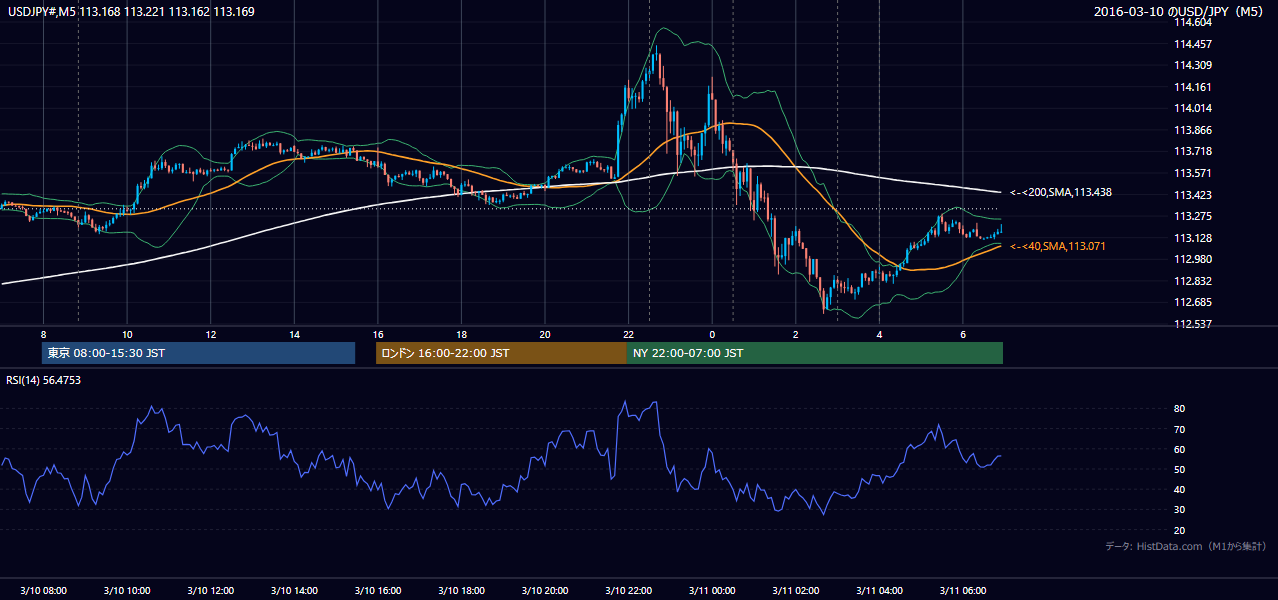
Task: Click the RSI scale value 40
Action: point(1180,489)
